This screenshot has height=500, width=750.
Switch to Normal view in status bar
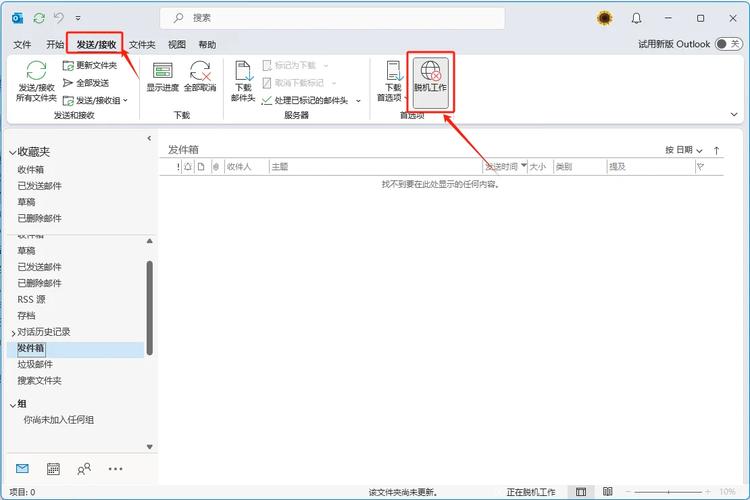581,492
